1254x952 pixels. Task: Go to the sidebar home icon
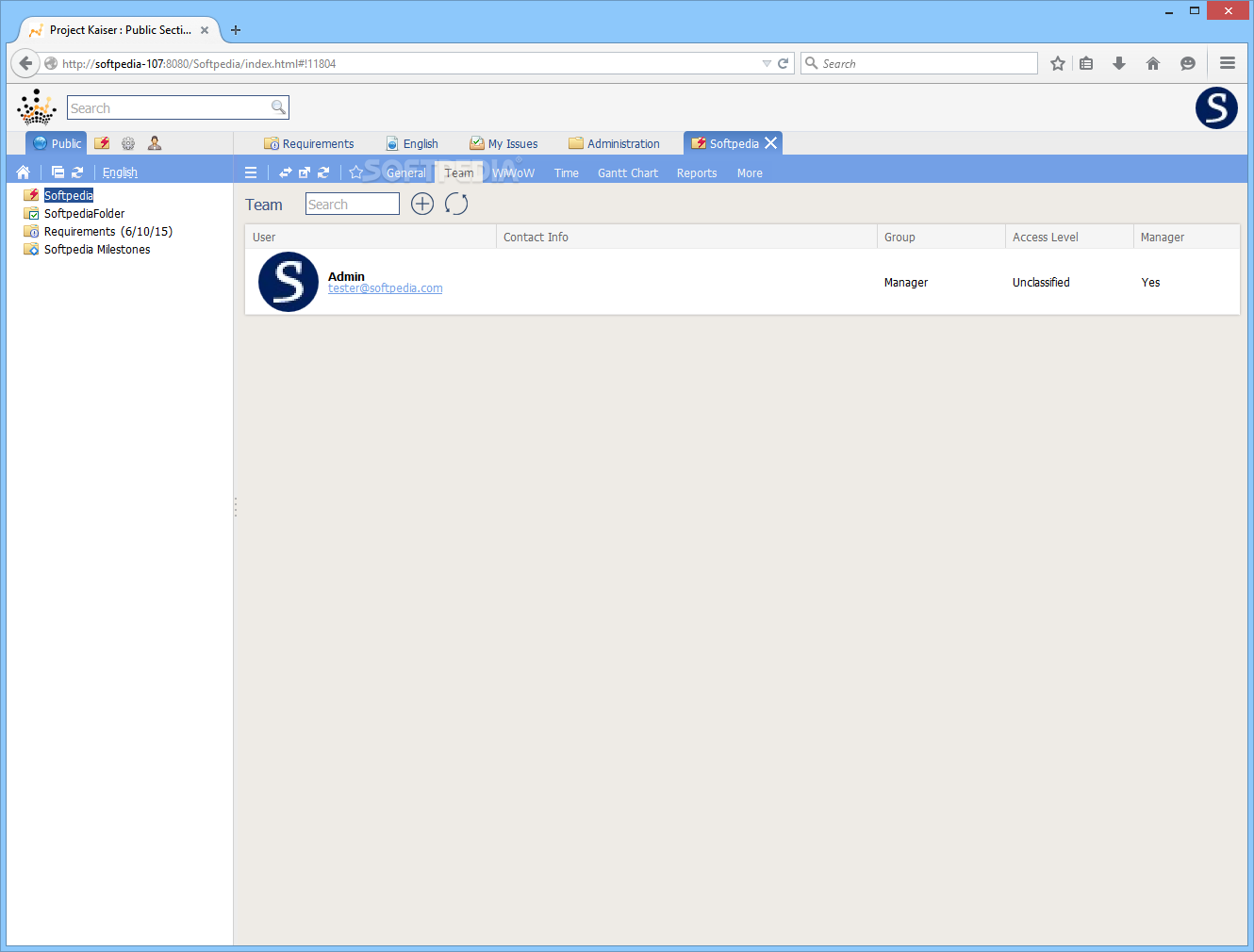point(24,172)
